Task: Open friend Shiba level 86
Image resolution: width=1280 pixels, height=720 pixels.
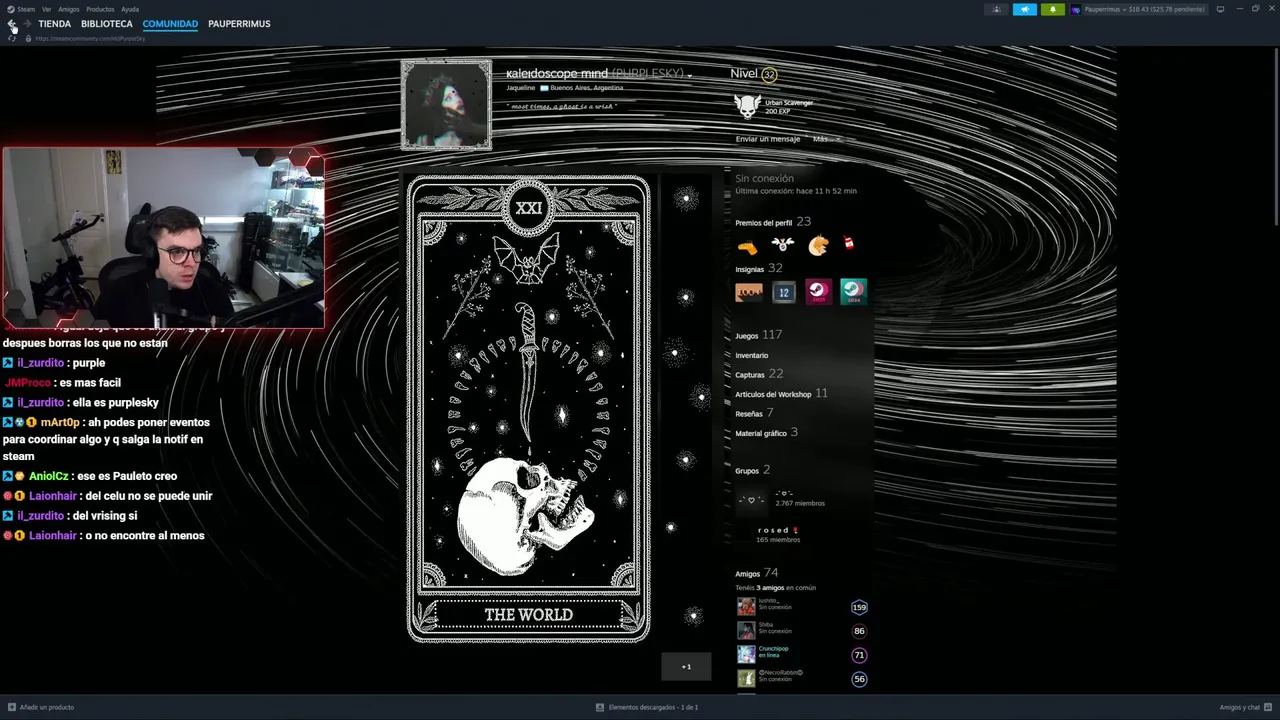Action: point(802,631)
